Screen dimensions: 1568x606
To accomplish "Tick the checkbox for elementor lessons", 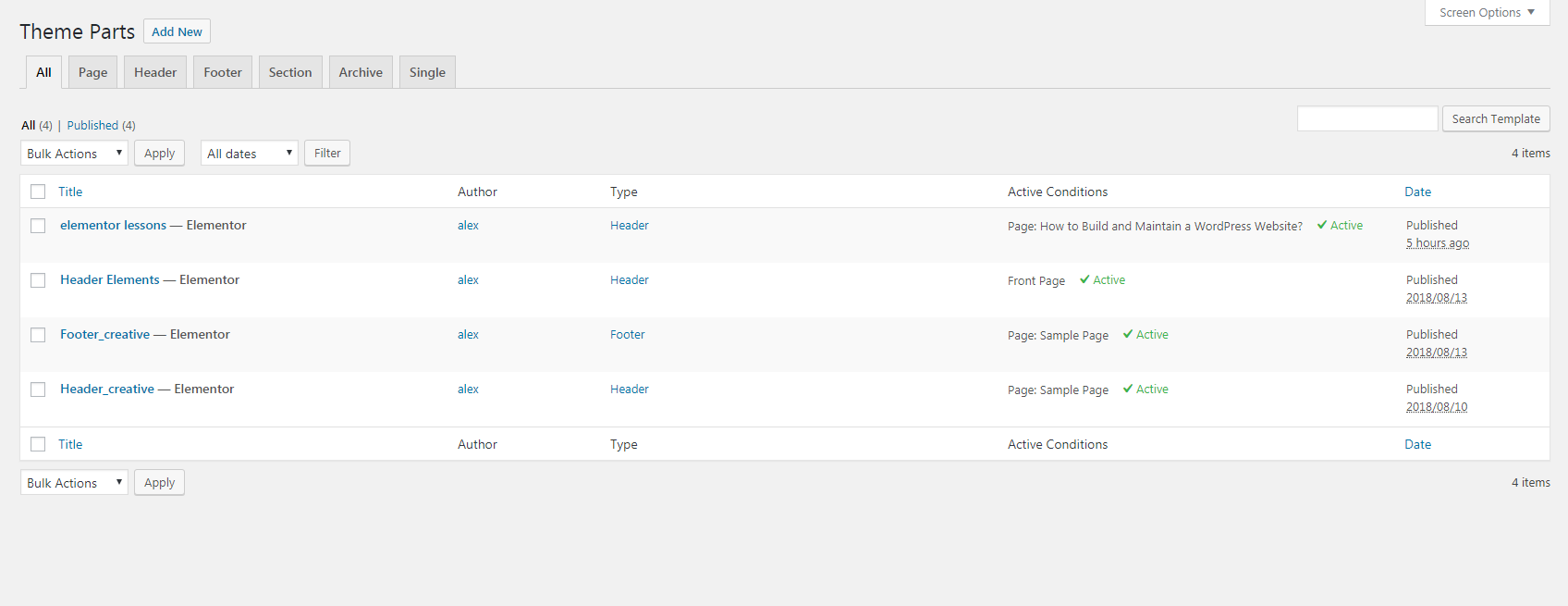I will coord(38,226).
